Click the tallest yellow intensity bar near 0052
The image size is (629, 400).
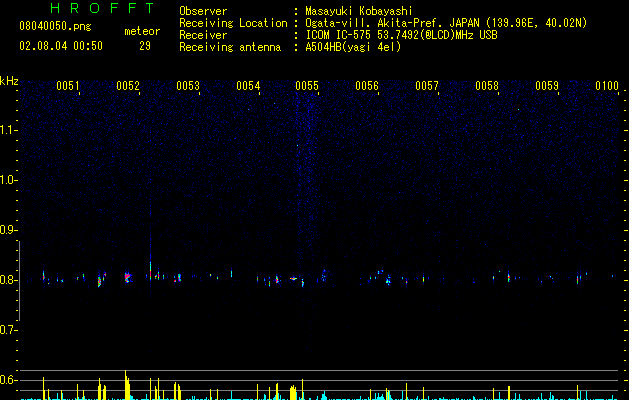tap(126, 385)
